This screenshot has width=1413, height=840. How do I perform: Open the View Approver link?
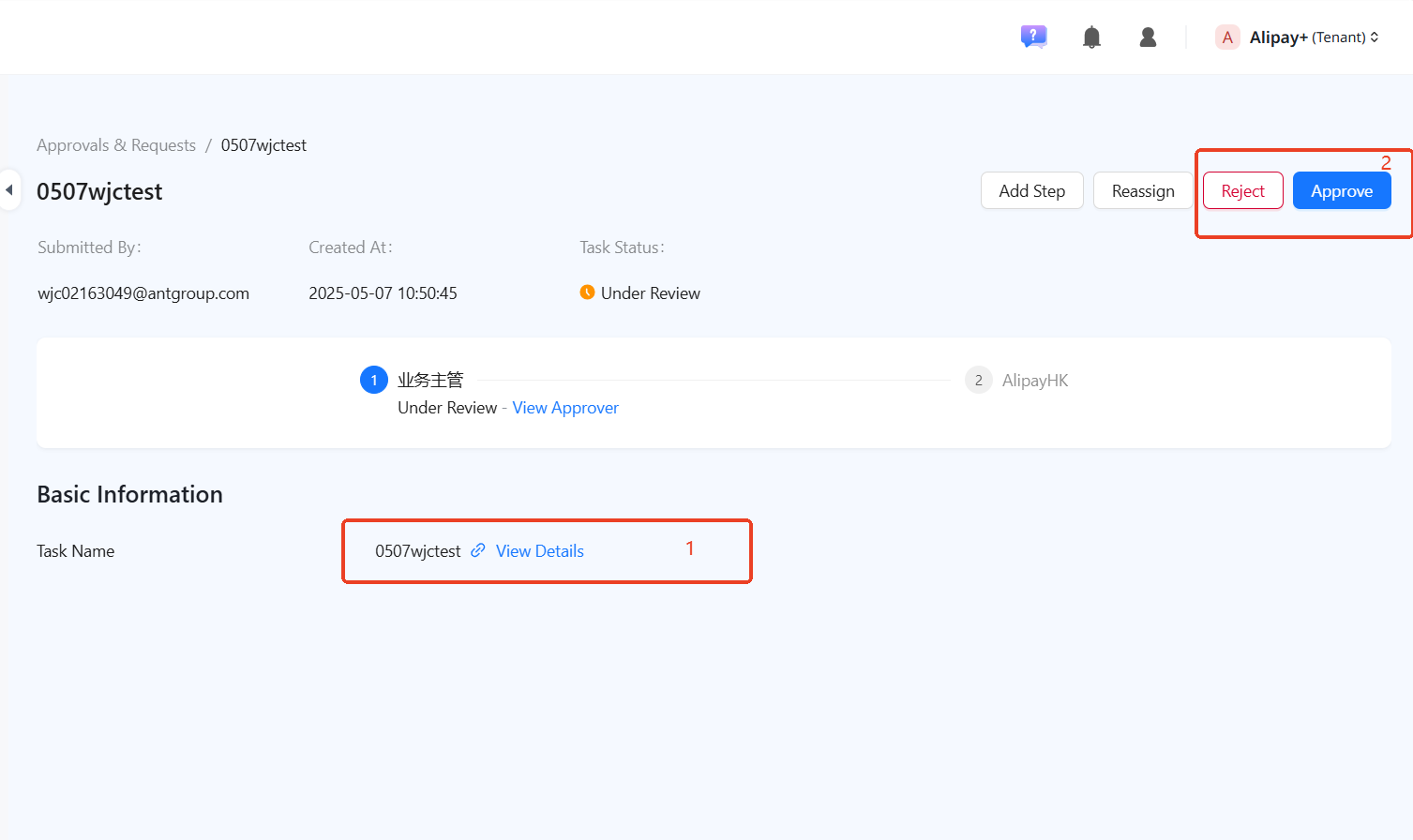(x=565, y=408)
